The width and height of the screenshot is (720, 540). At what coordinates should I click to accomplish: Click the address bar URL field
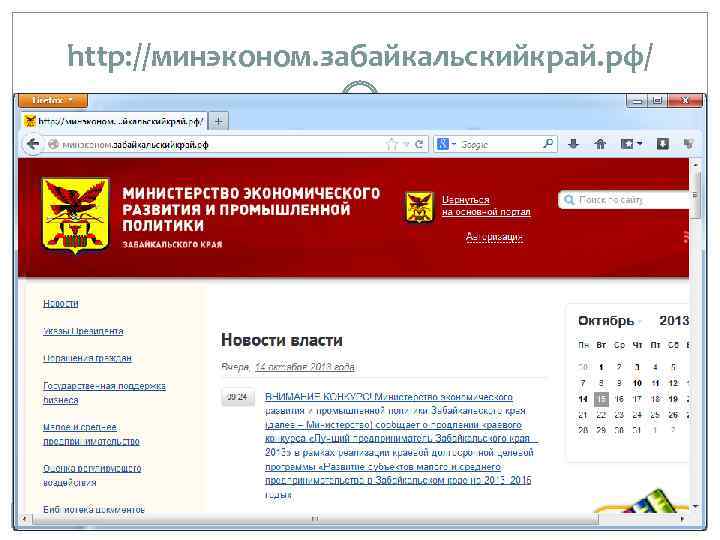tap(220, 145)
